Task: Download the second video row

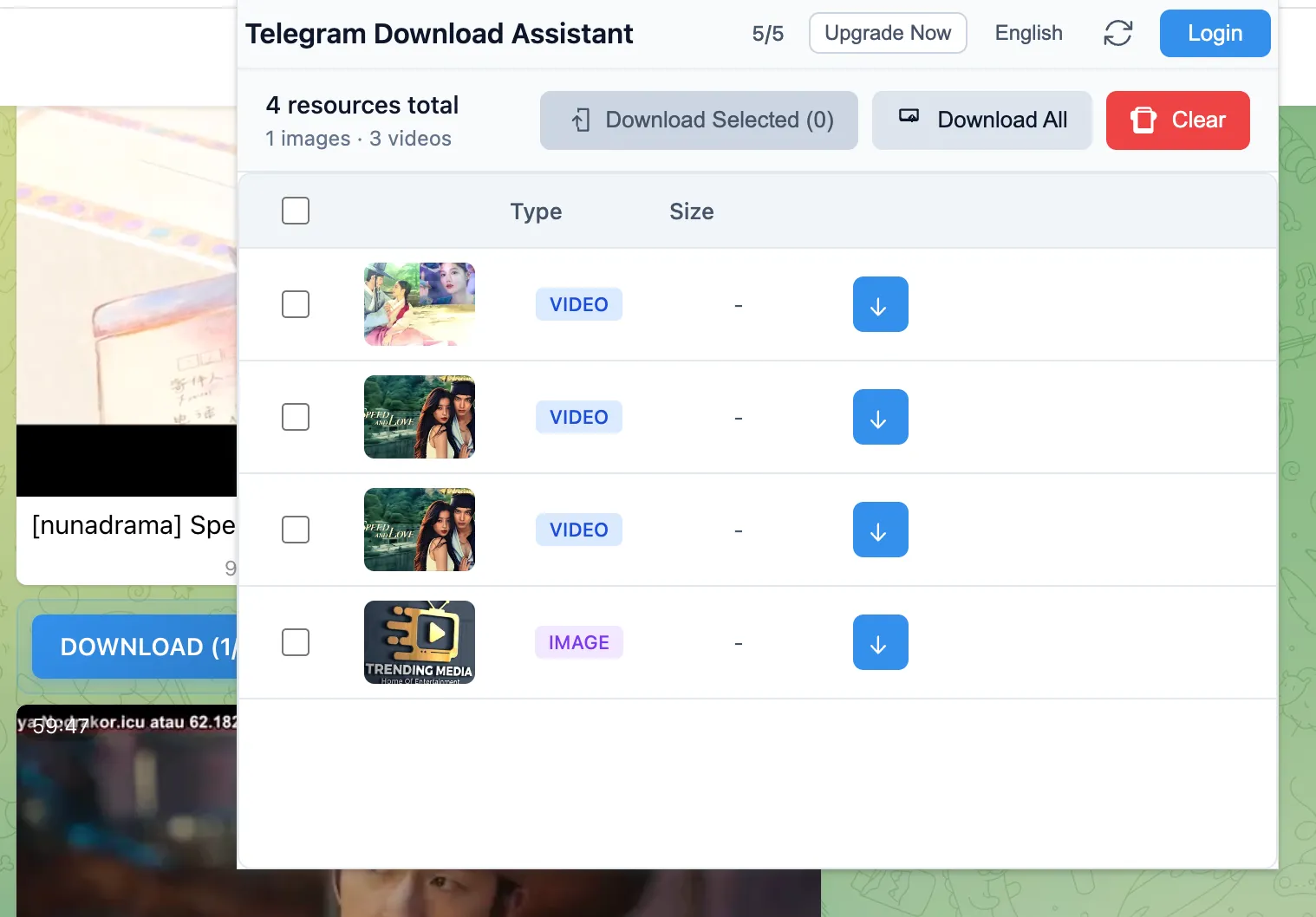Action: point(880,417)
